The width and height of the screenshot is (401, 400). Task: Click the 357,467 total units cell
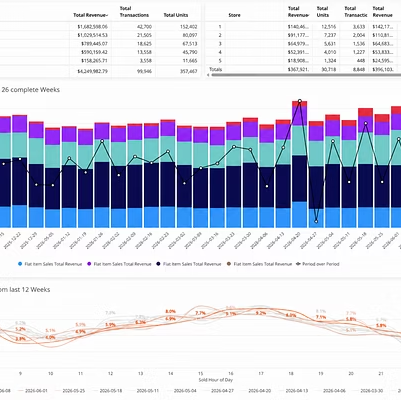[189, 71]
